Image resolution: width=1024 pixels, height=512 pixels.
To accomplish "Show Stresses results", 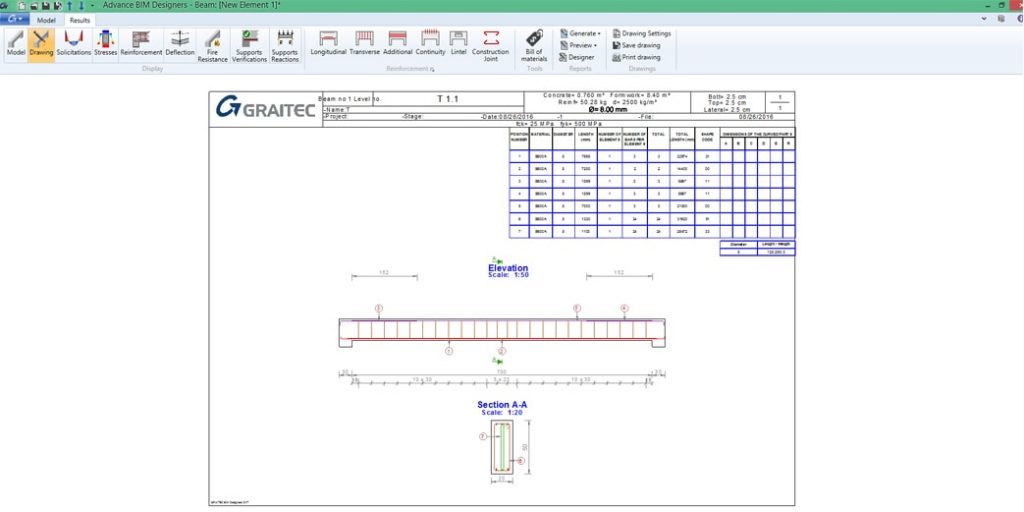I will (x=105, y=45).
